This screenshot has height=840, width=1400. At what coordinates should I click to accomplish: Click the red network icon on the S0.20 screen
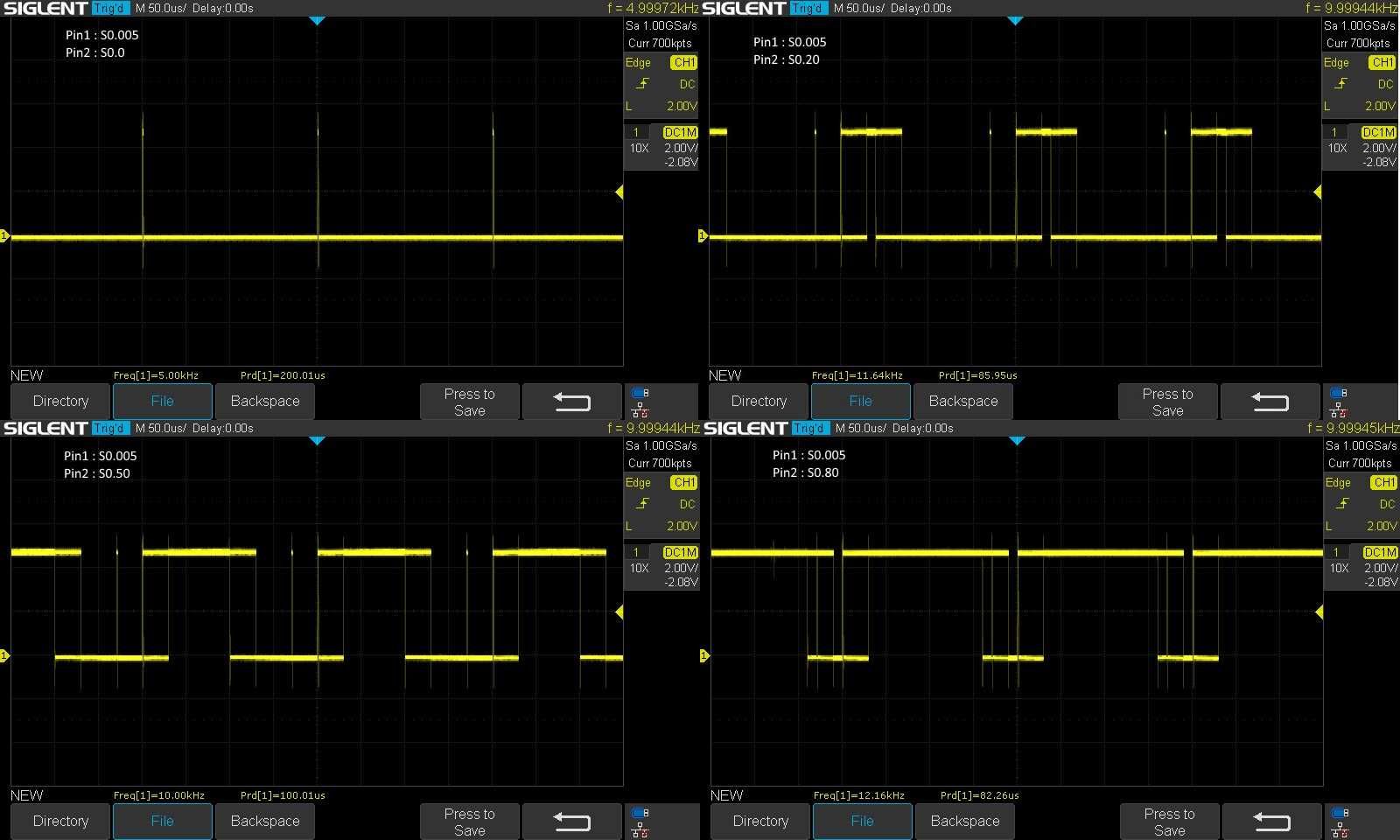[x=1338, y=410]
